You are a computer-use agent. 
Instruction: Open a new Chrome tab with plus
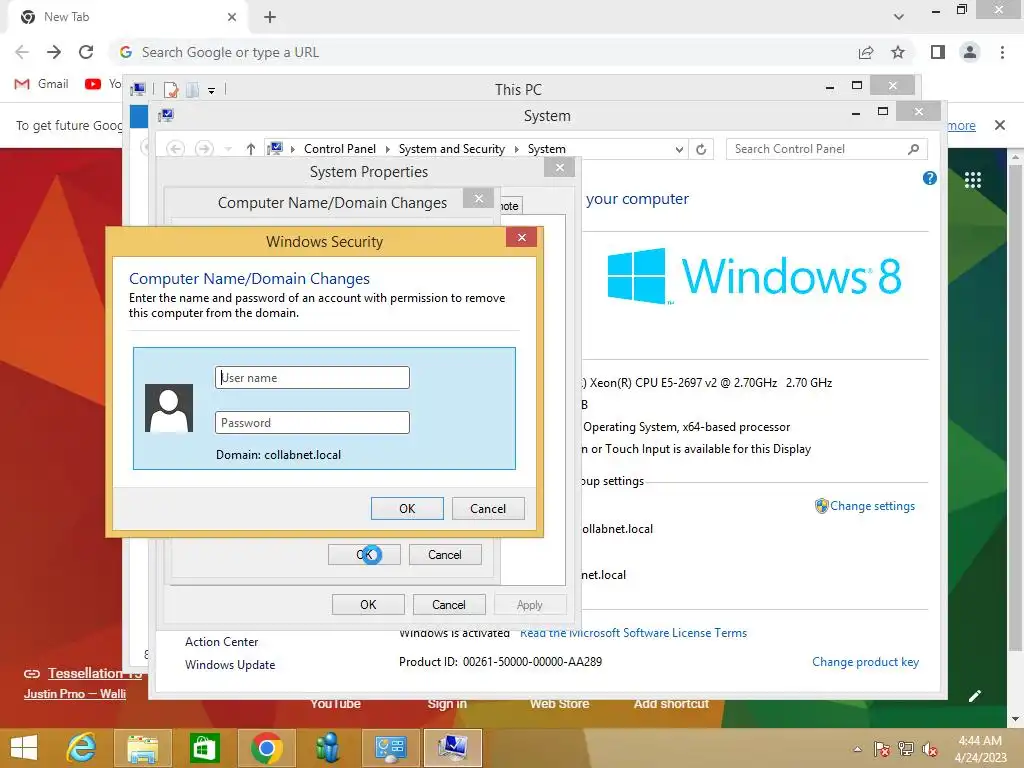coord(270,17)
